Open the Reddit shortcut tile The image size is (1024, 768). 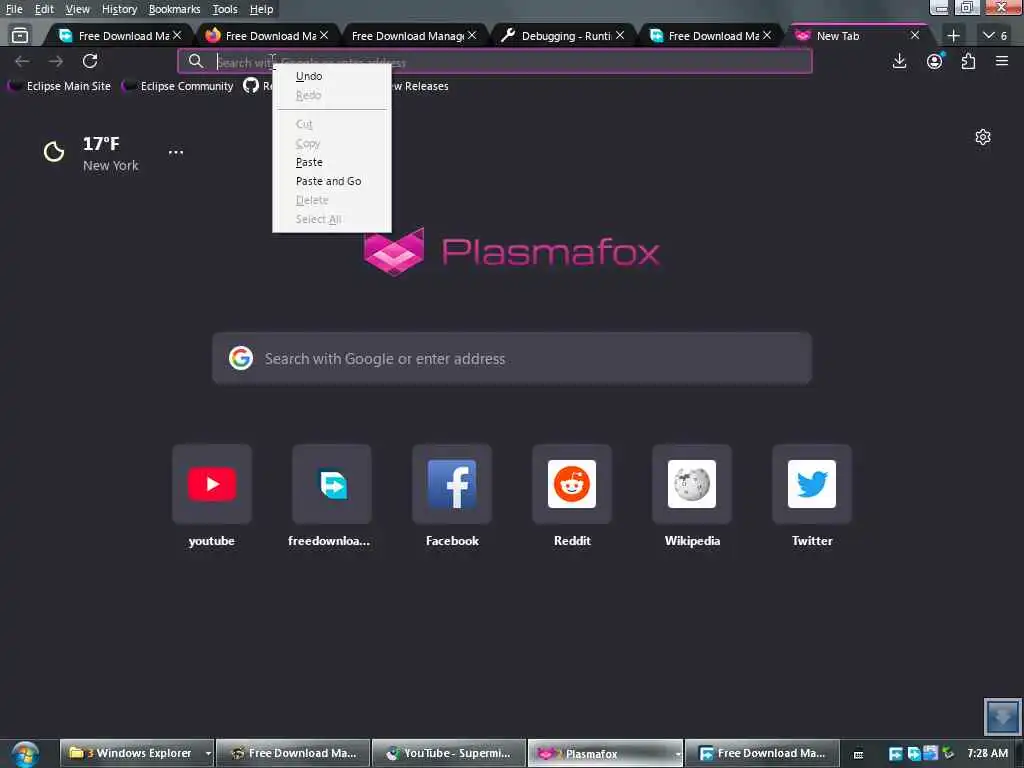tap(572, 484)
